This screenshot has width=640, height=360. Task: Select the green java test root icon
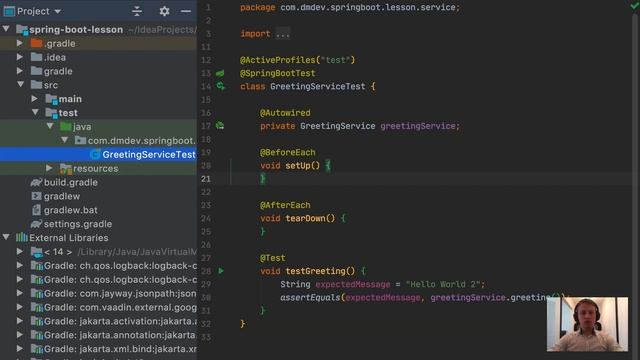click(x=66, y=126)
